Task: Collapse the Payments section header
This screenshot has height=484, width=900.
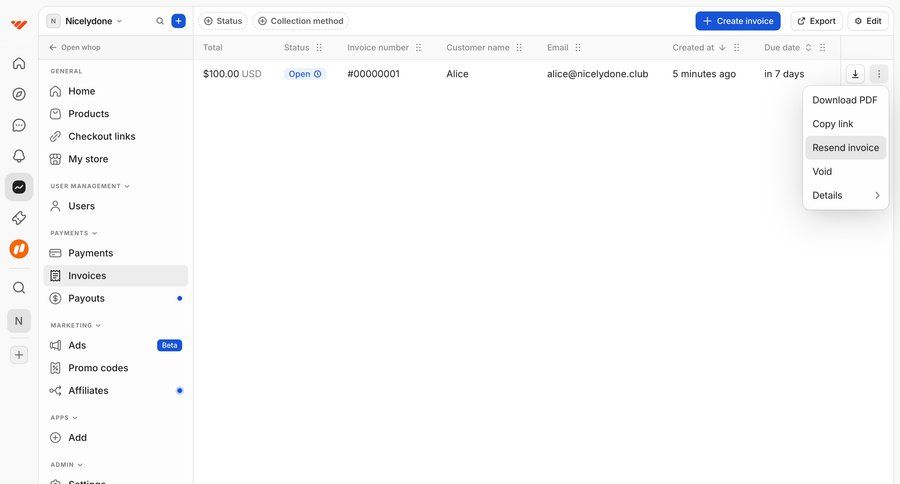Action: click(74, 233)
